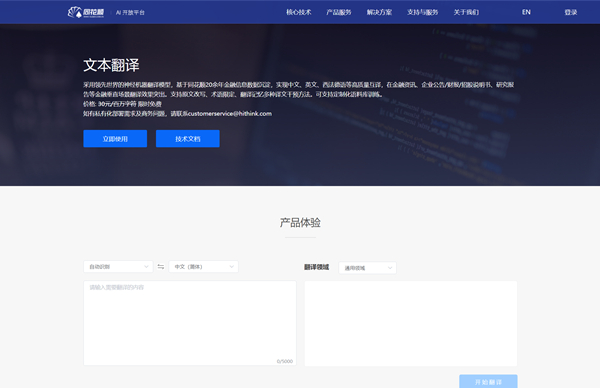Open the 产品服务 menu
Screen dimensions: 600x388
[339, 12]
